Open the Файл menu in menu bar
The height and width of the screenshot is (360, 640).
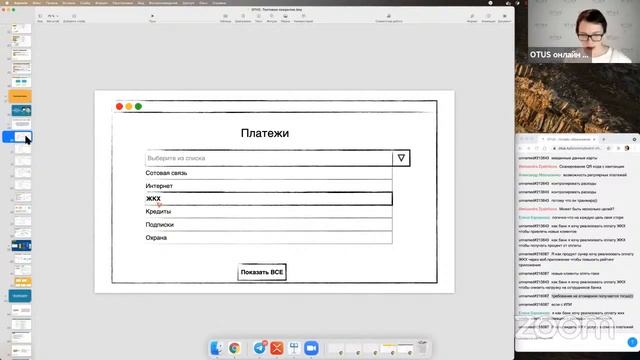pos(36,2)
